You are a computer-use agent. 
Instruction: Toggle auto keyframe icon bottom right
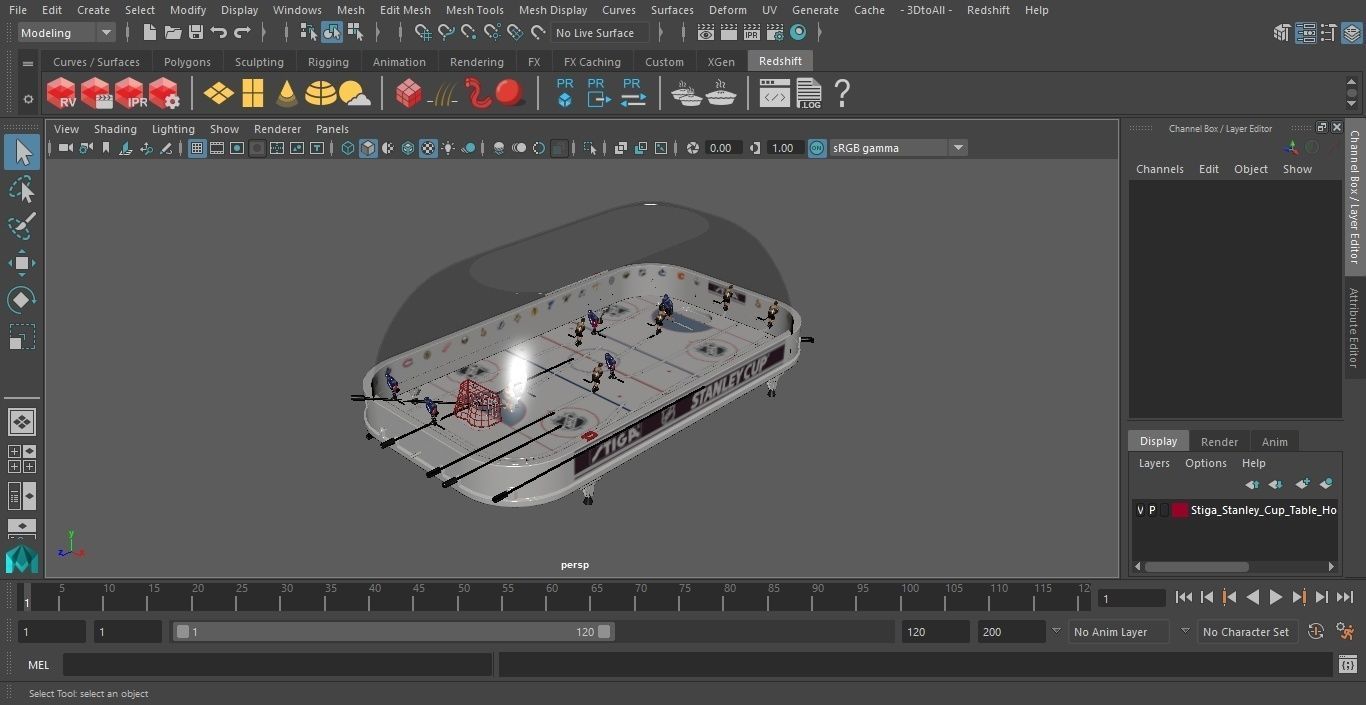click(1316, 632)
